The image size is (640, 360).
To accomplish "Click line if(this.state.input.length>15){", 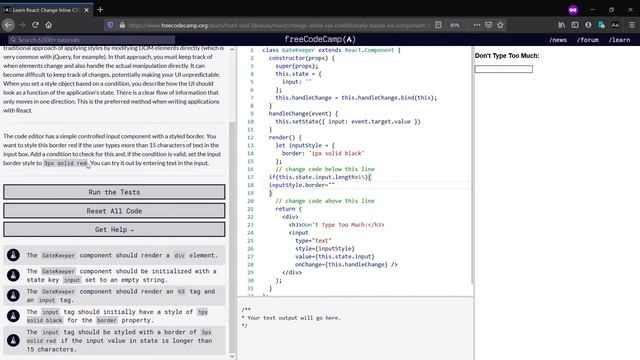I will [320, 177].
